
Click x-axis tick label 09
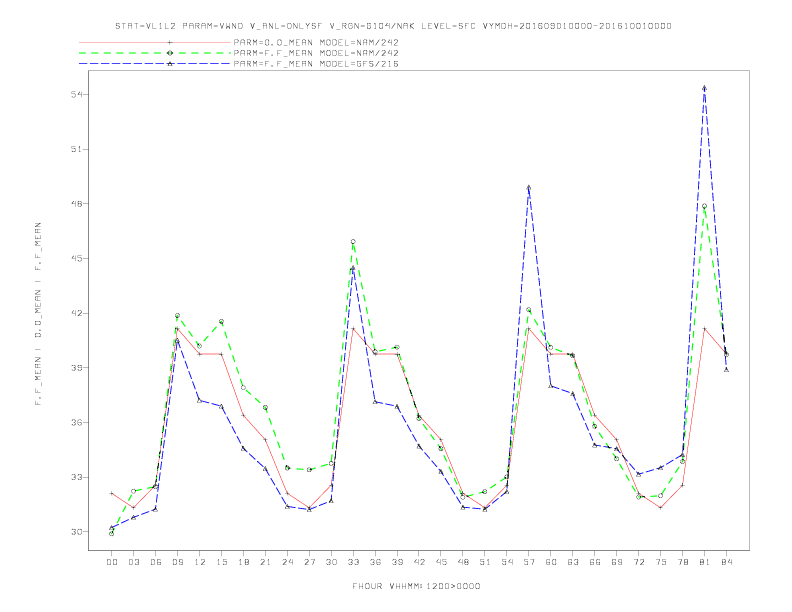click(177, 562)
